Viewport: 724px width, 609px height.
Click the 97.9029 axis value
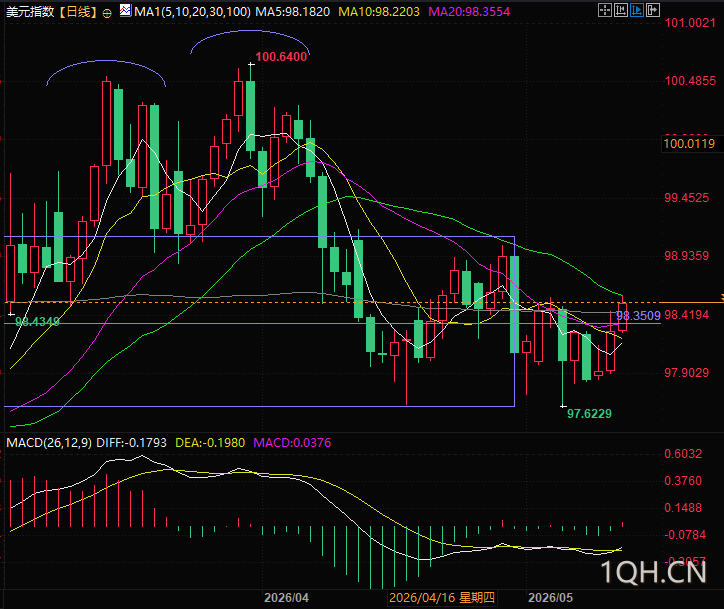point(686,373)
